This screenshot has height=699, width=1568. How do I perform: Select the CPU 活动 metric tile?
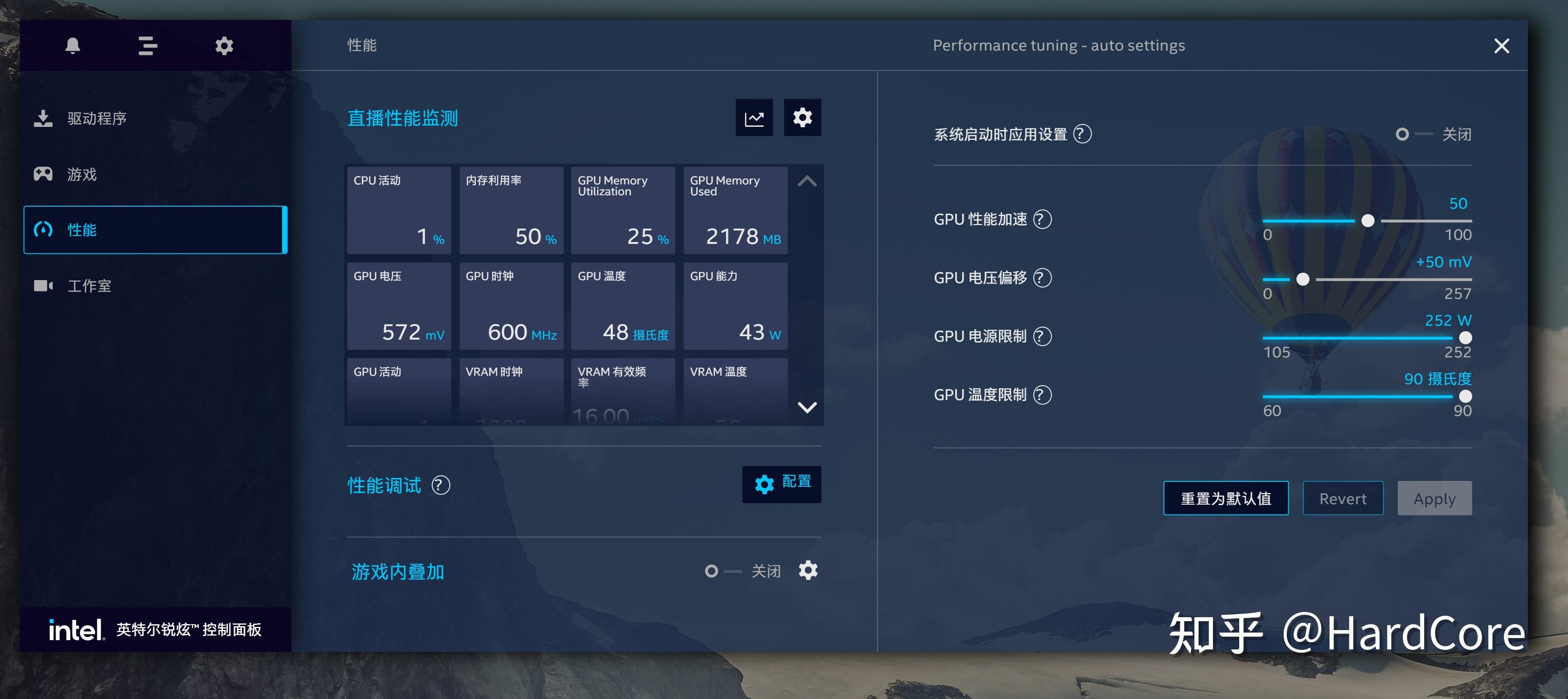399,210
